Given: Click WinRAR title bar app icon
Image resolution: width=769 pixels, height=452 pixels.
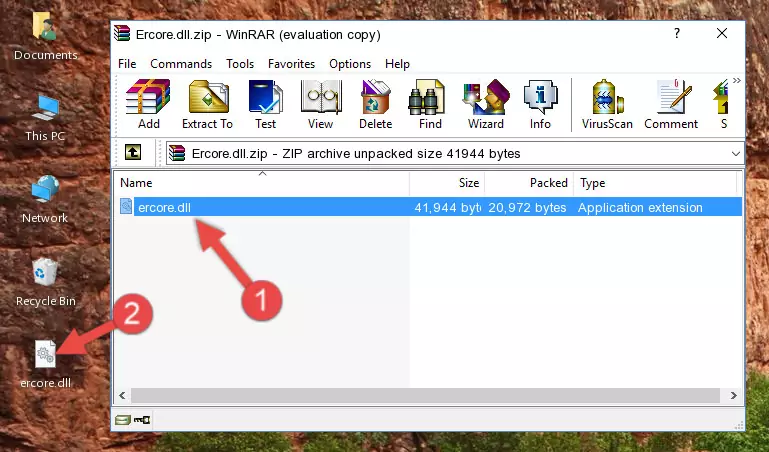Looking at the screenshot, I should click(122, 33).
